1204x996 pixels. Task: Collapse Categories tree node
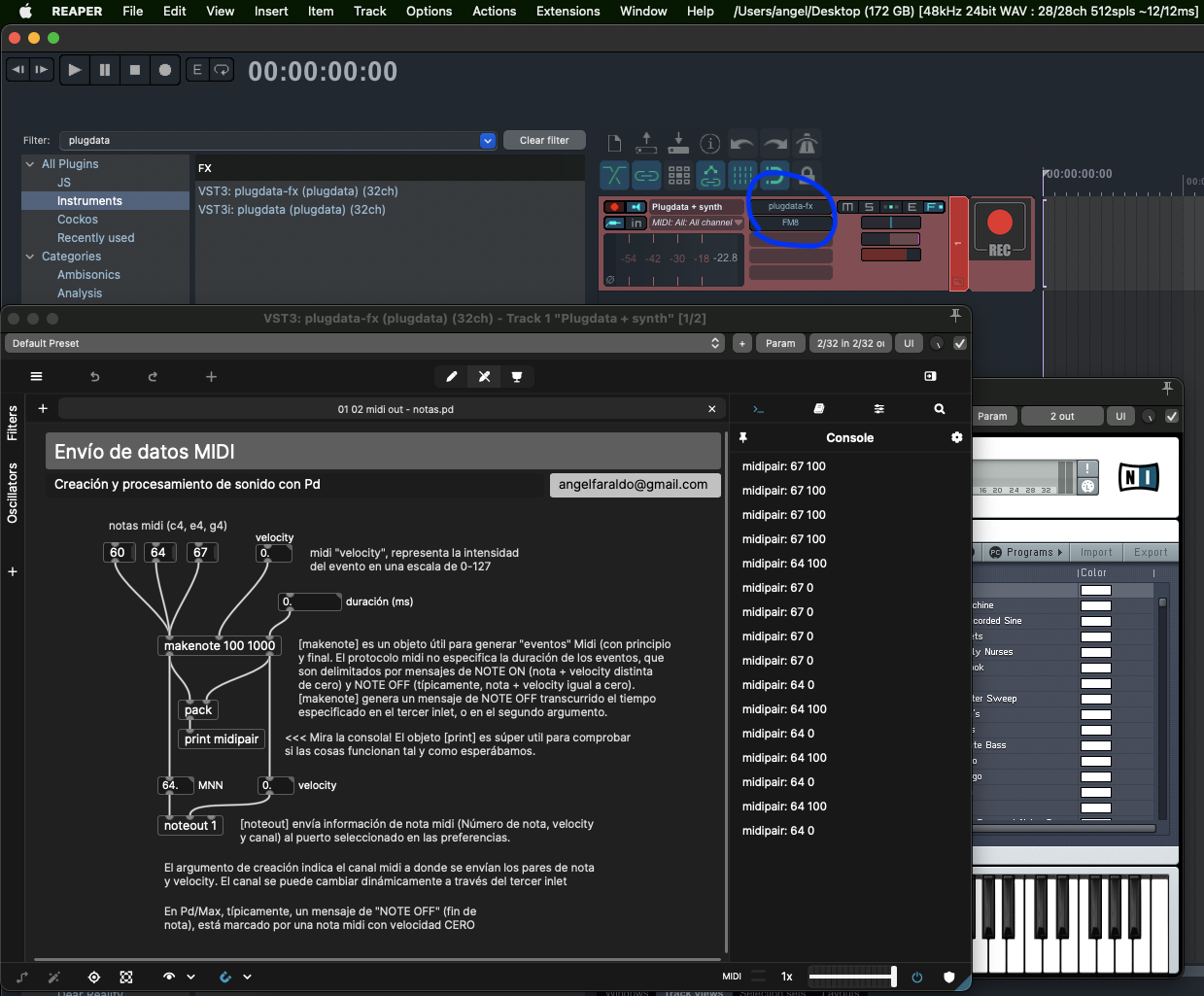coord(30,257)
